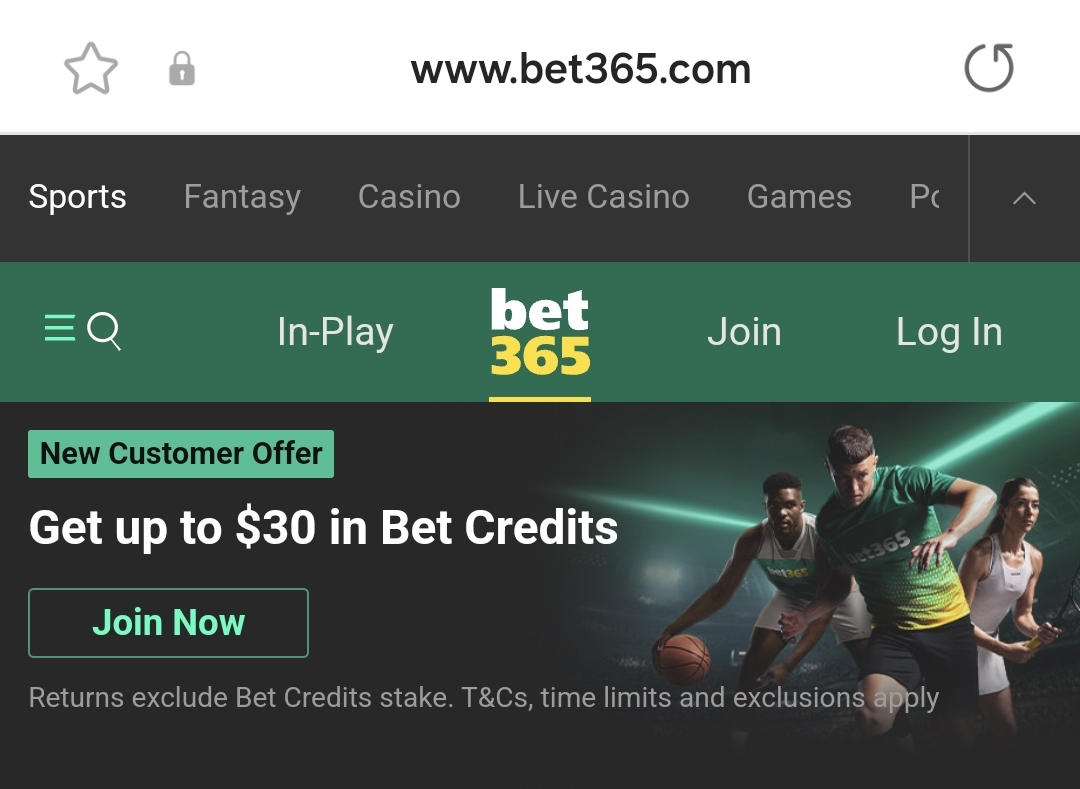Click the New Customer Offer badge

pos(181,454)
